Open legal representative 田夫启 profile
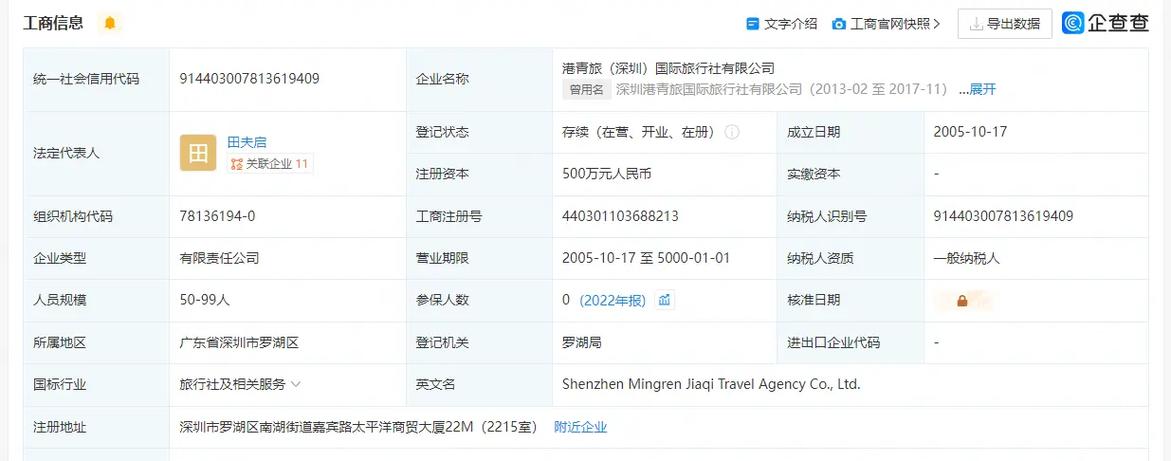Screen dimensions: 1171x461 246,142
